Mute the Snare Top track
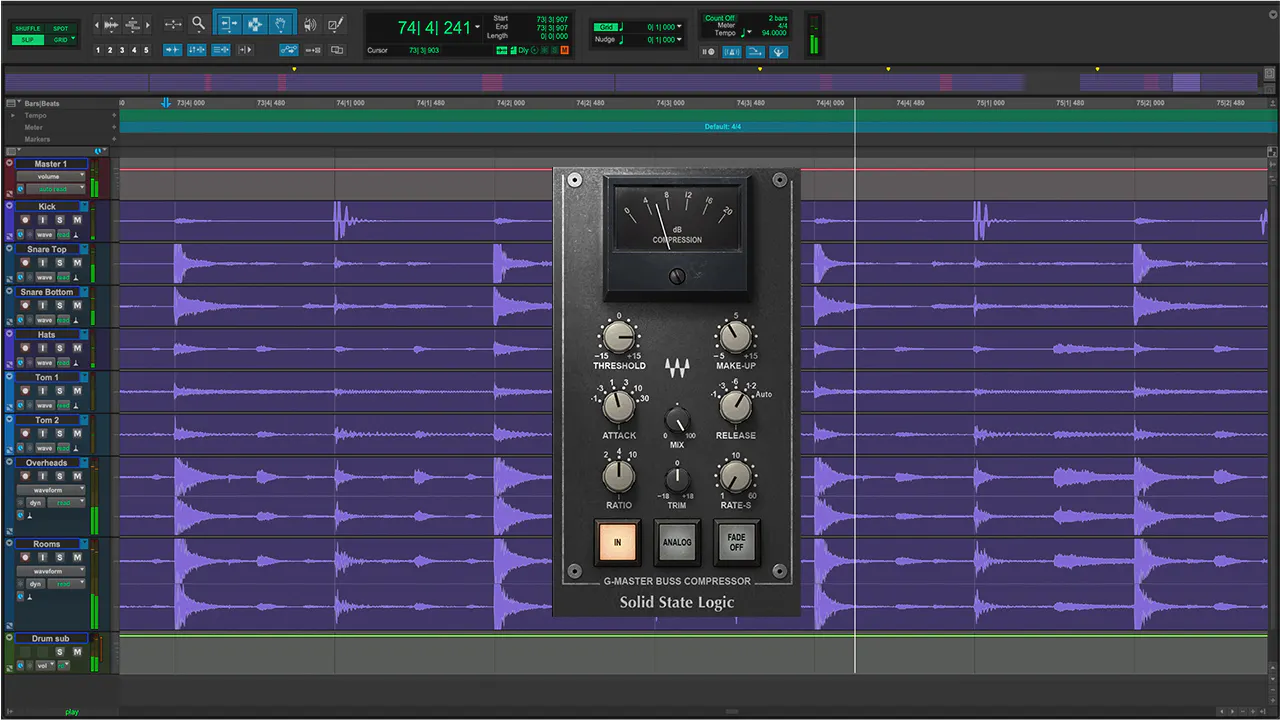This screenshot has width=1280, height=720. pos(77,262)
